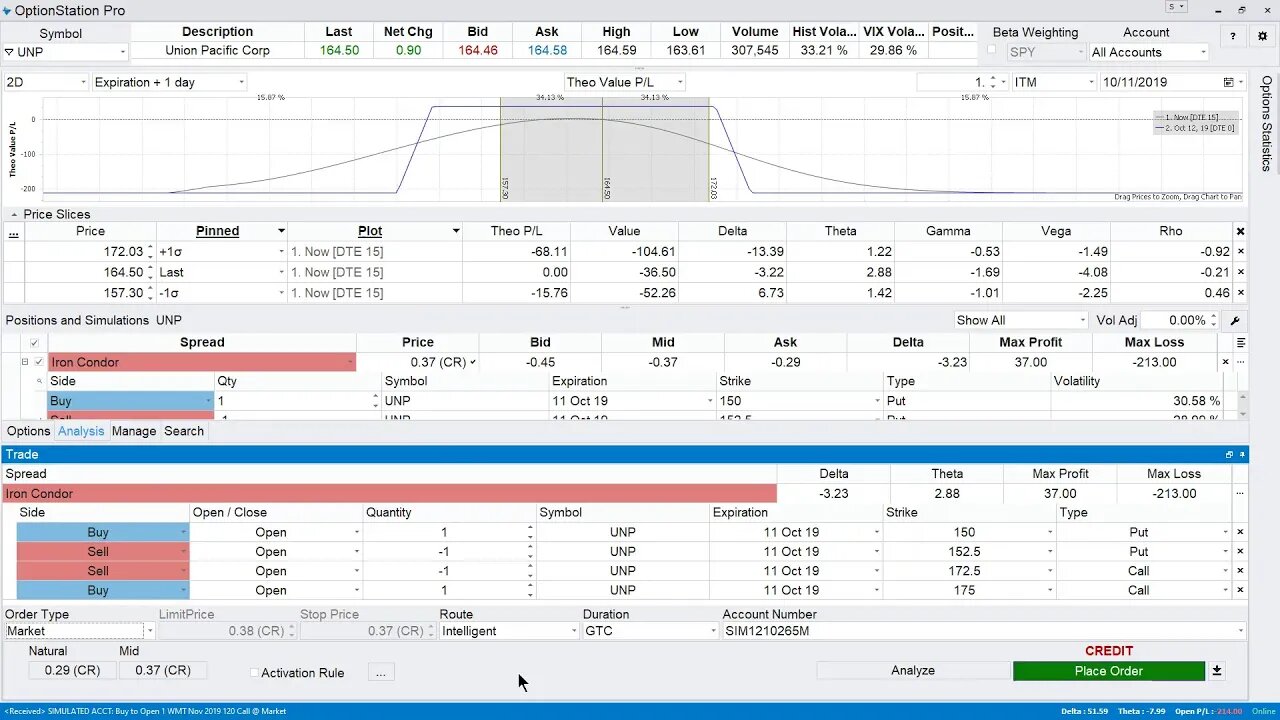Toggle the select-all checkbox in Spread header

[x=34, y=343]
